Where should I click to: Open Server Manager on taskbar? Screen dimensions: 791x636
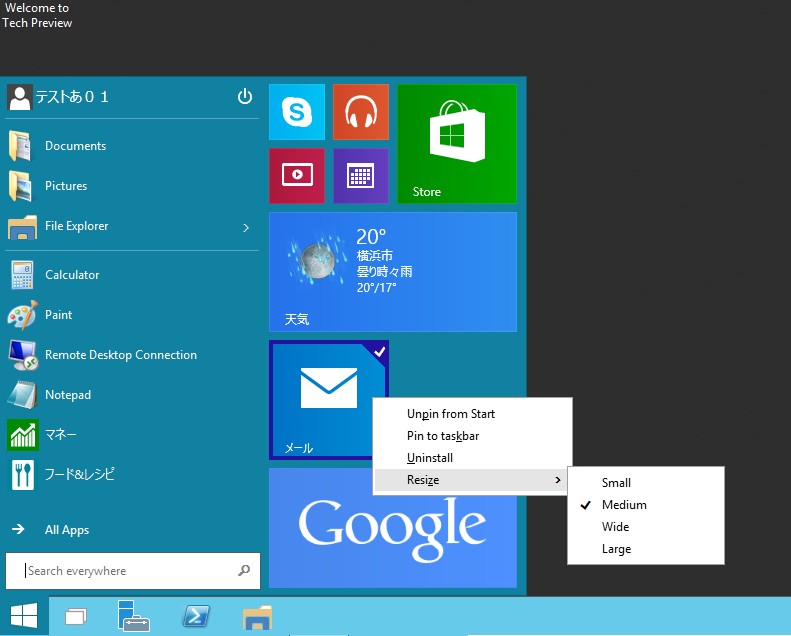tap(133, 616)
